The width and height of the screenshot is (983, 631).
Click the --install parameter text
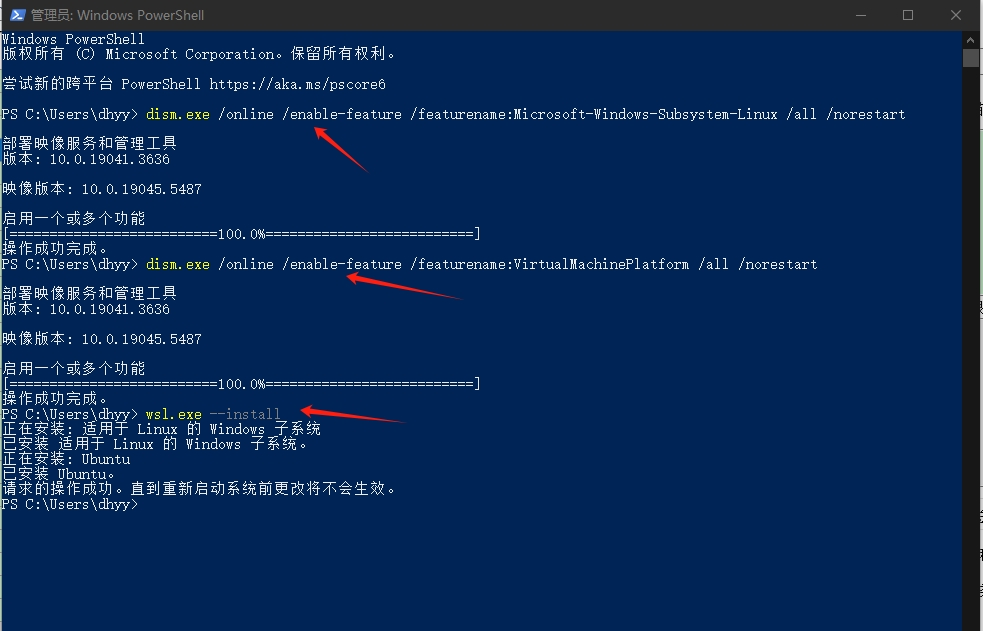pos(245,414)
